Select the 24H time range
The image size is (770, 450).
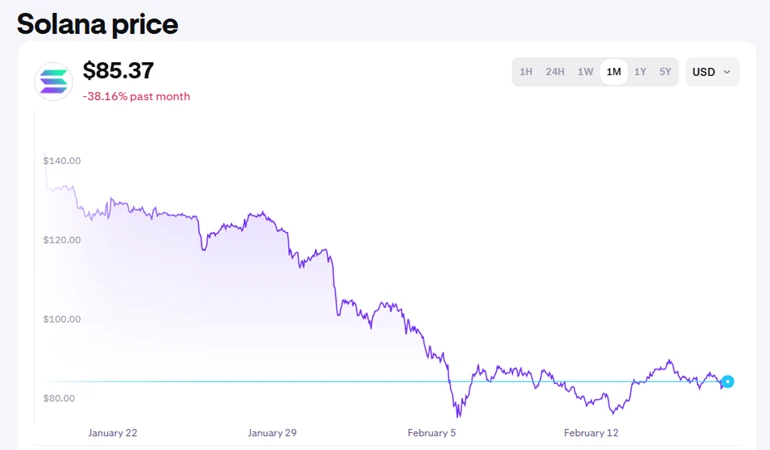tap(555, 72)
